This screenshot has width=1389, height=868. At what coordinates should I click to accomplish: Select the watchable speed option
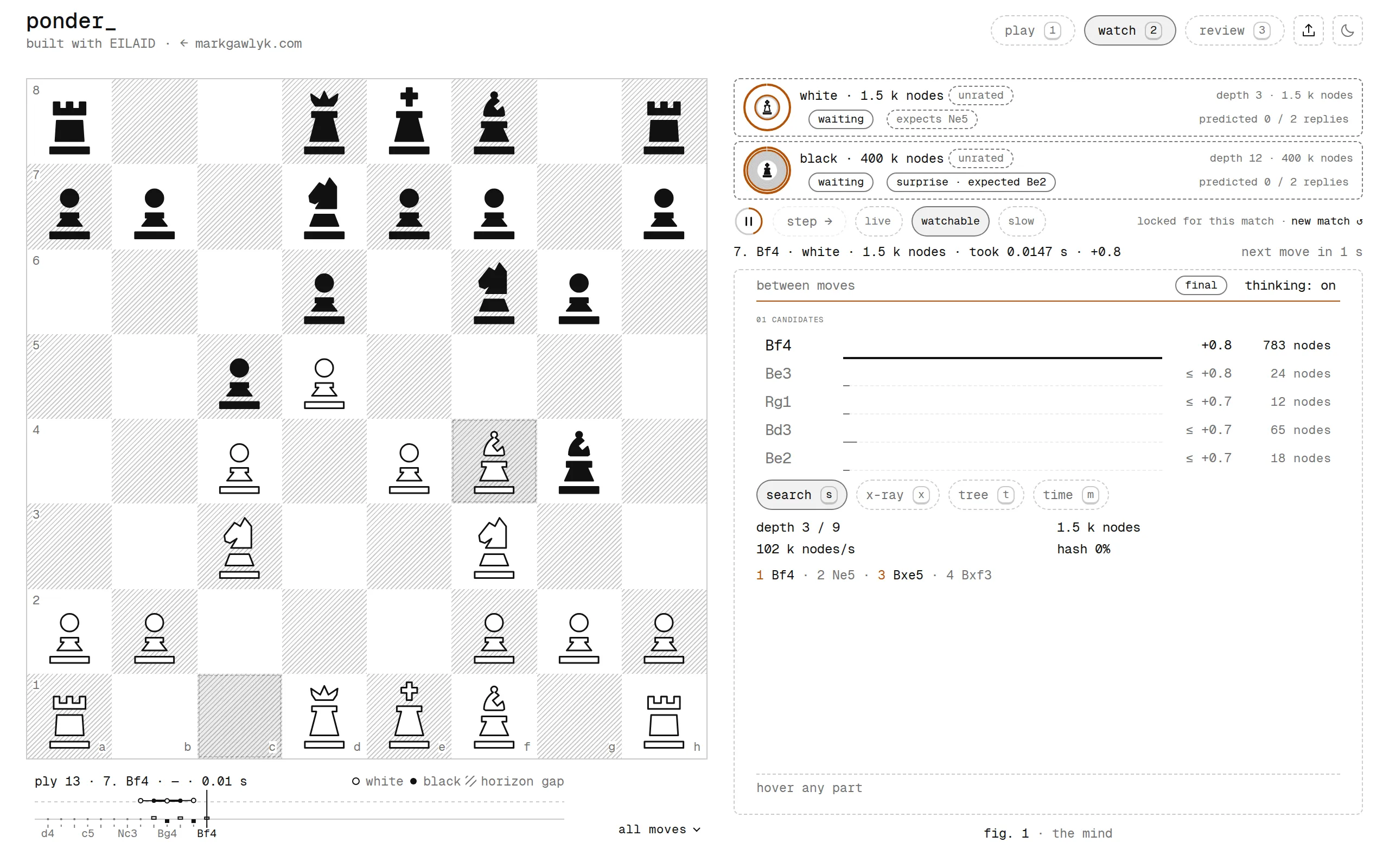click(950, 221)
